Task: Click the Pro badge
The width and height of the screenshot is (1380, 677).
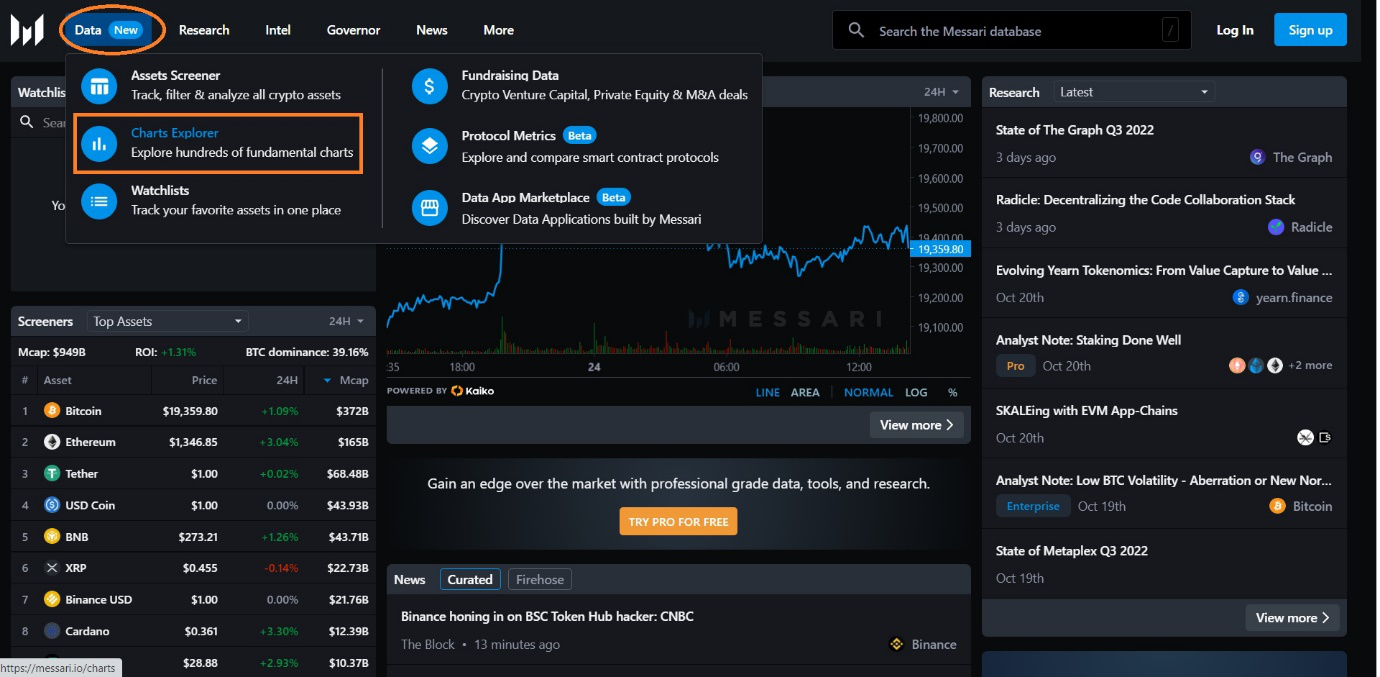Action: point(1015,366)
